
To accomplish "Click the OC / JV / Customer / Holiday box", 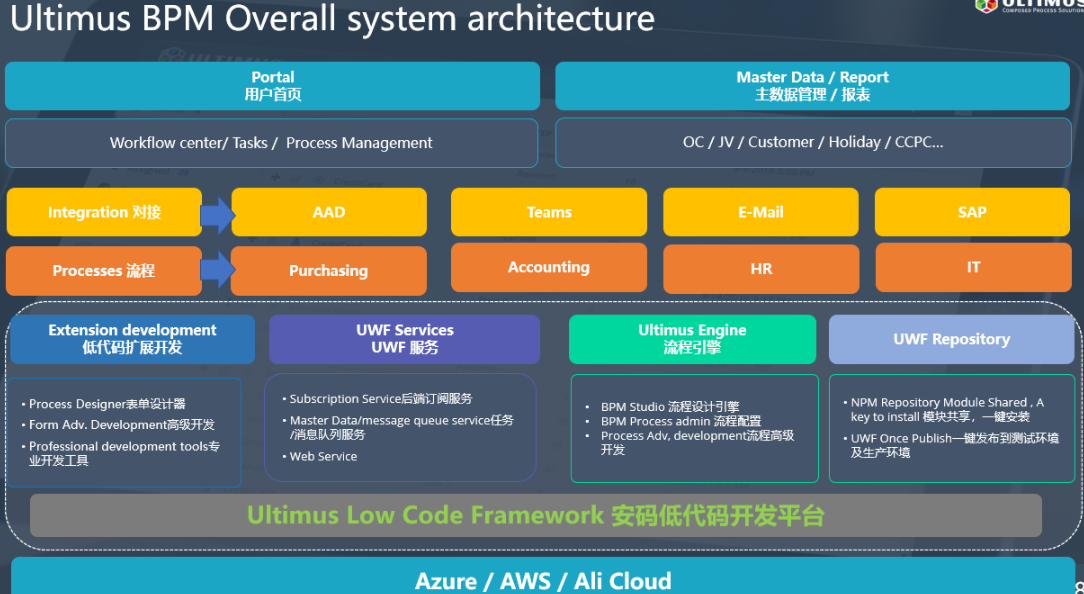I will tap(813, 142).
